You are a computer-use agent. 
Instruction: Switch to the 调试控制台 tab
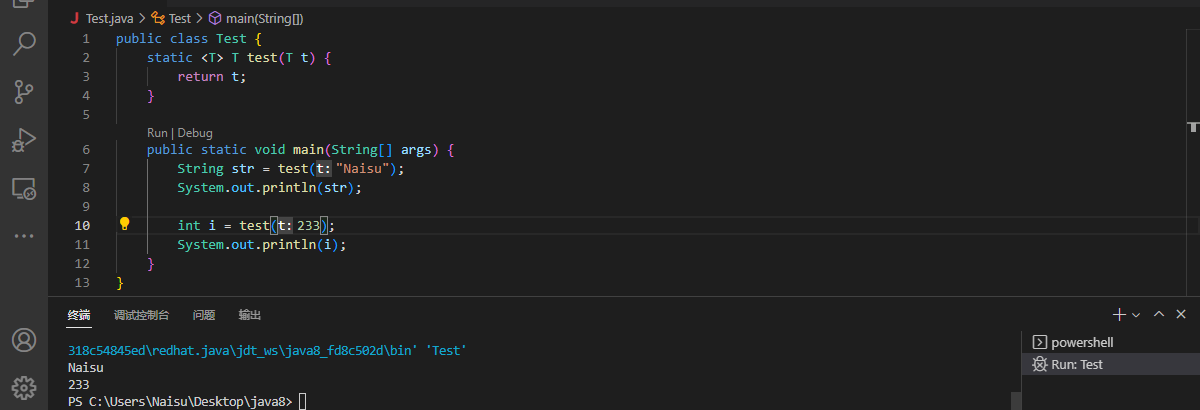pos(141,315)
